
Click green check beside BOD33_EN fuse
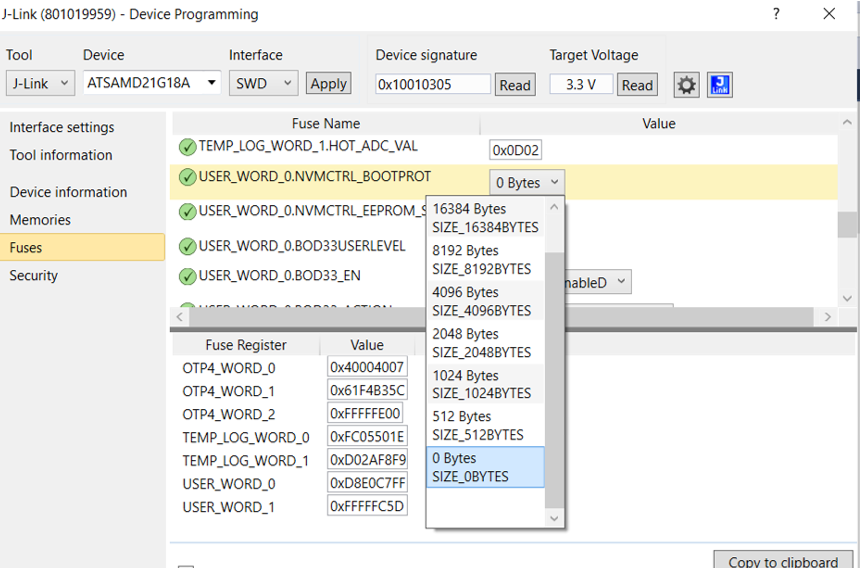tap(187, 276)
